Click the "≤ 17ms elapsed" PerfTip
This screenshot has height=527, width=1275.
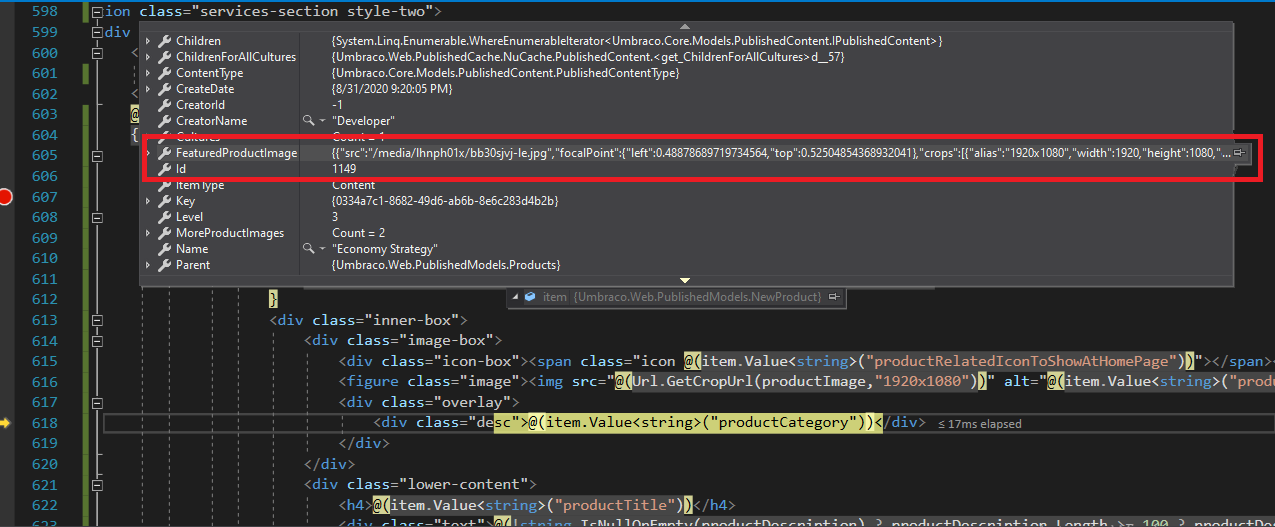(x=980, y=424)
